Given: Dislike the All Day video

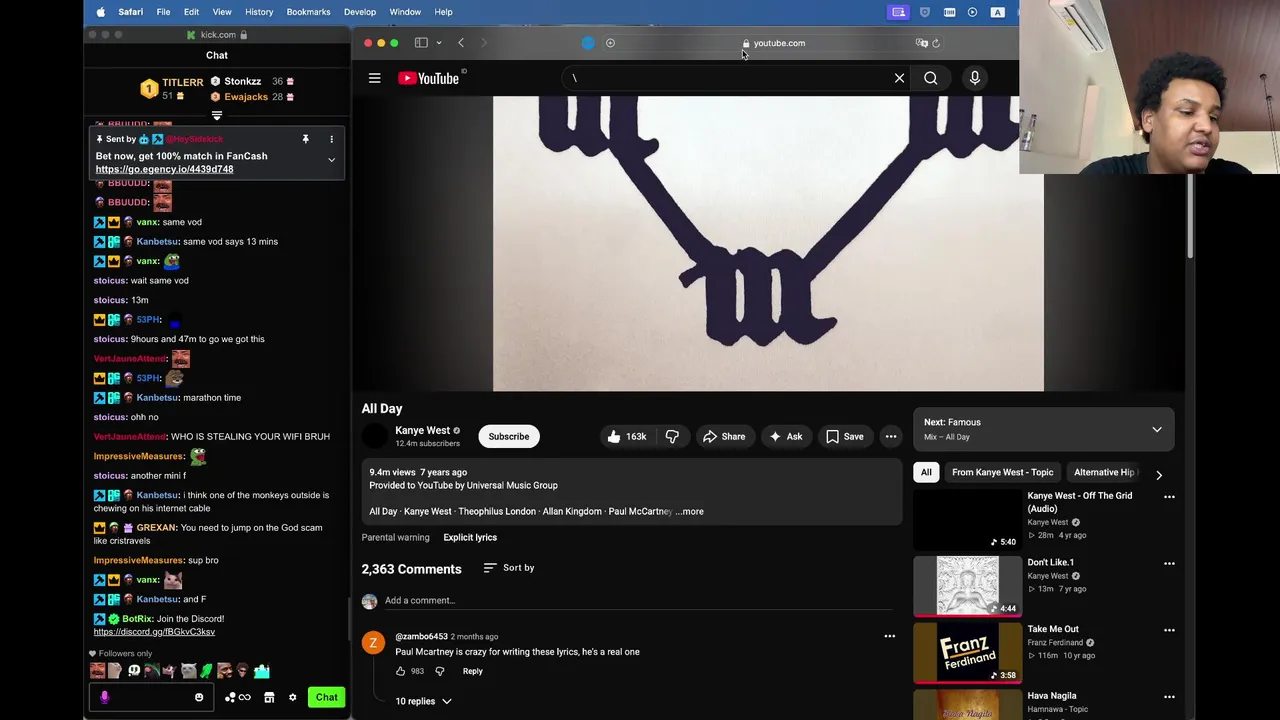Looking at the screenshot, I should [672, 436].
